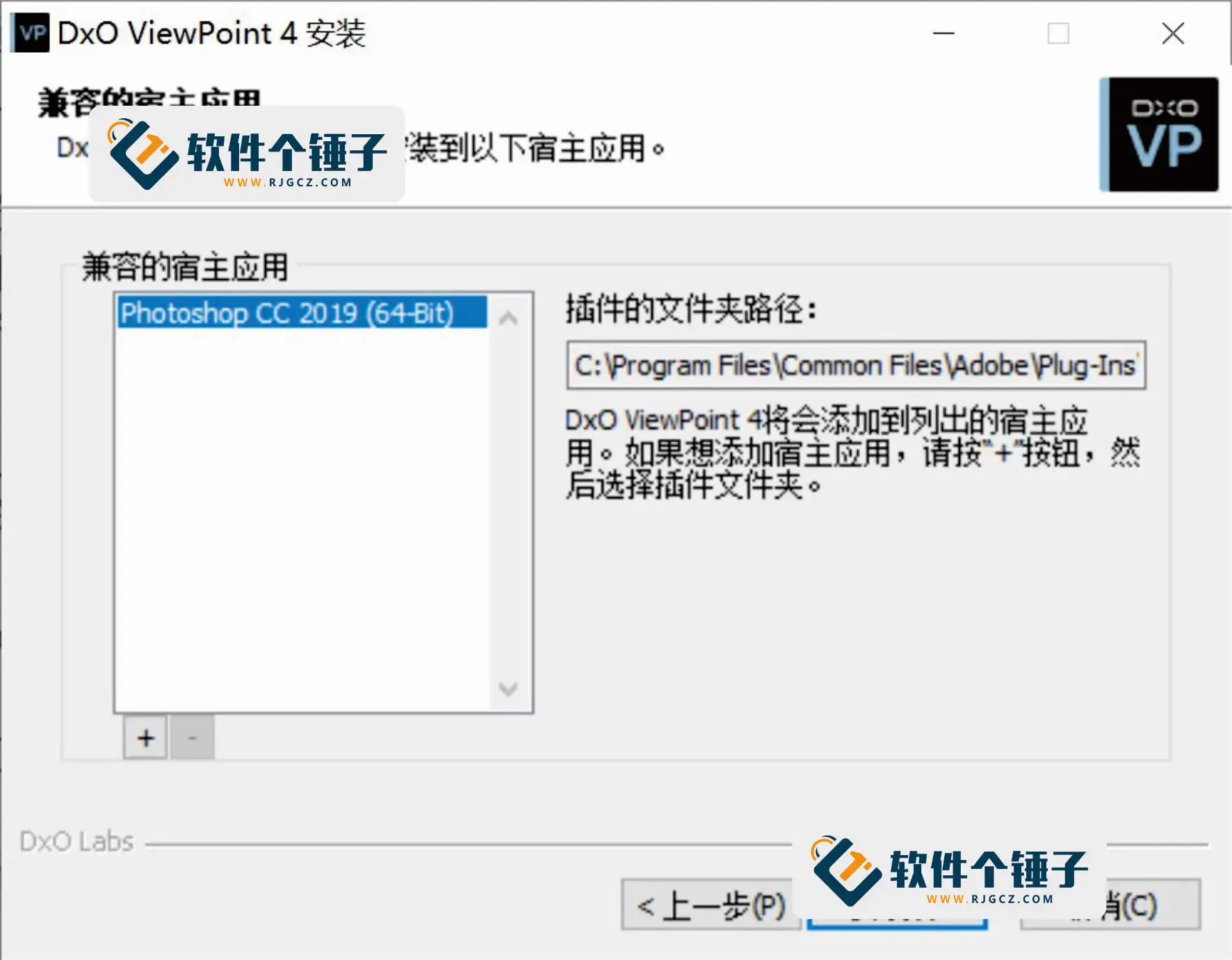Click the VP title bar app icon
This screenshot has height=960, width=1232.
pyautogui.click(x=31, y=33)
